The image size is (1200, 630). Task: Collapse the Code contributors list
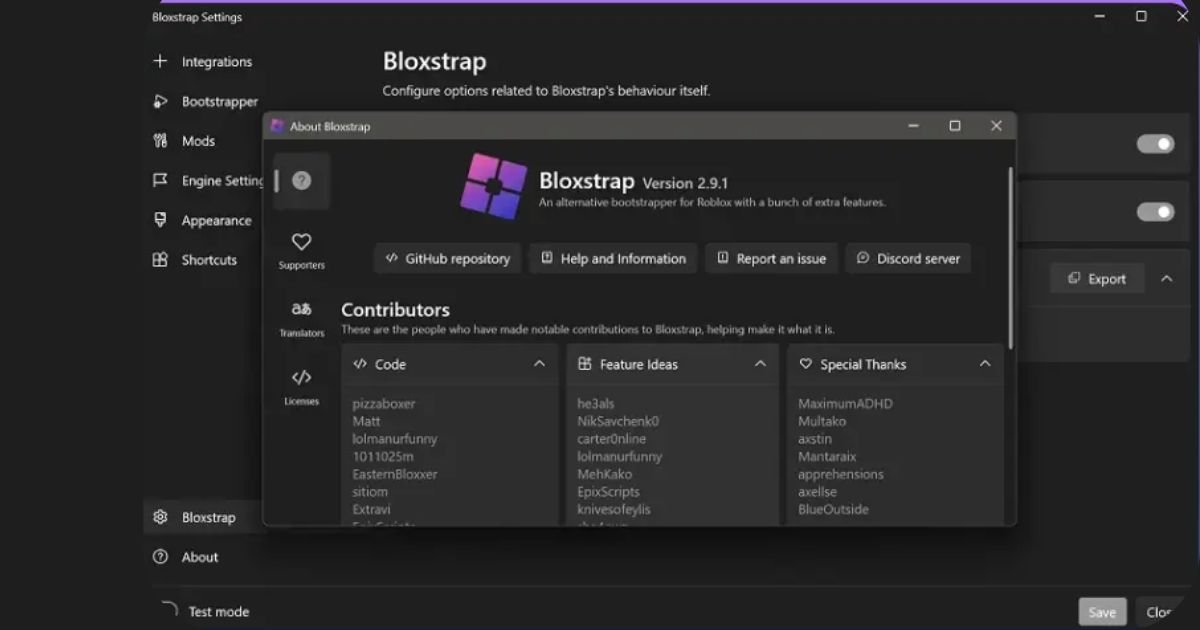(539, 364)
